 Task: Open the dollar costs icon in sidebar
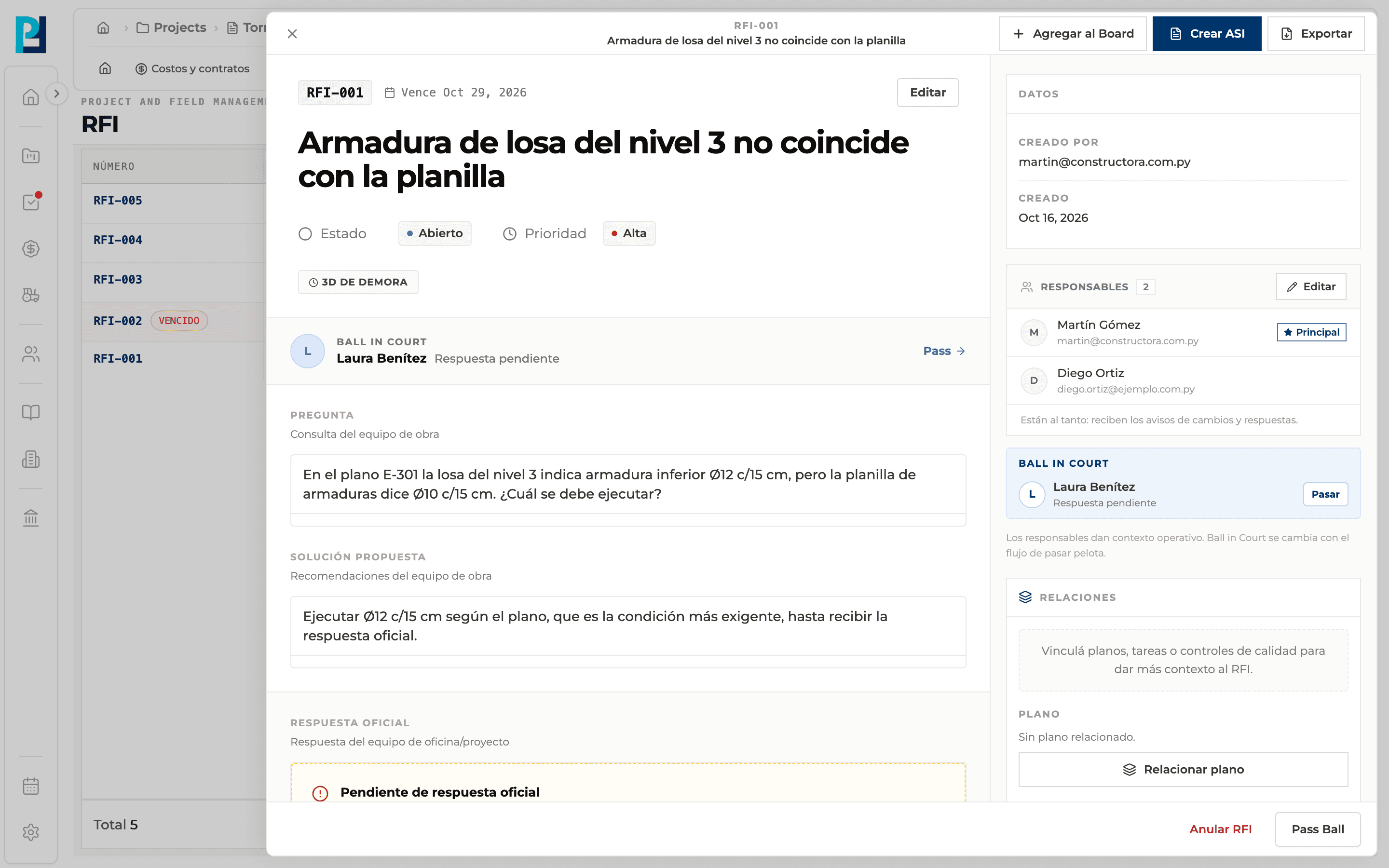click(x=31, y=248)
